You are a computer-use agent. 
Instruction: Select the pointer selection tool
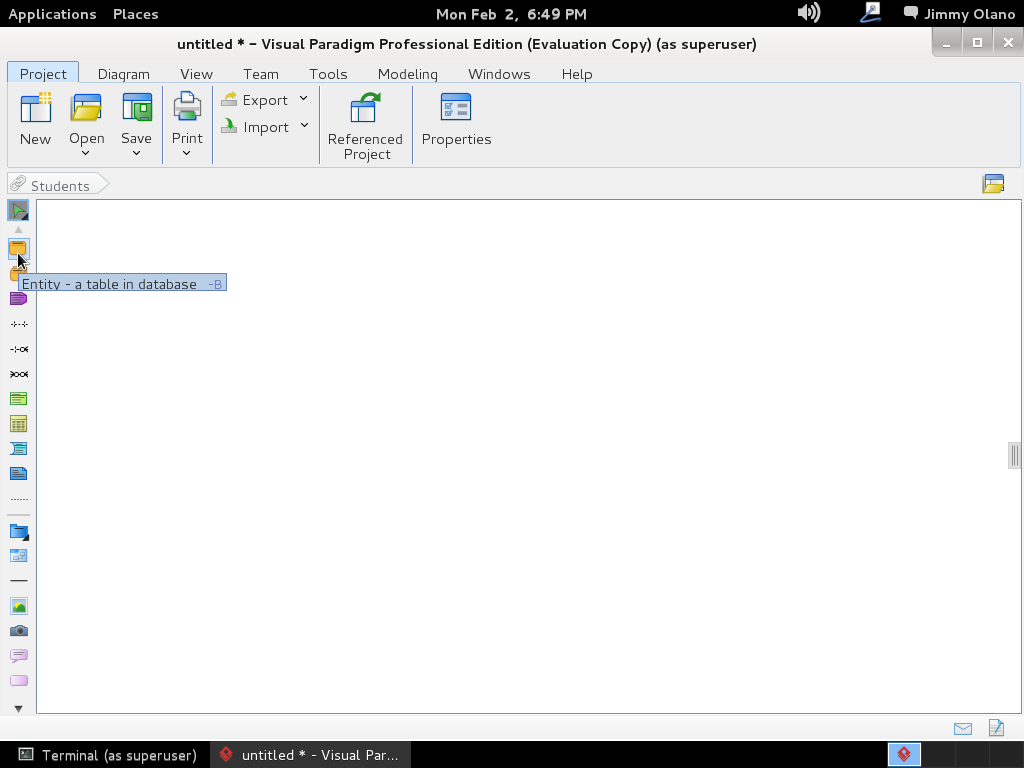click(x=18, y=210)
